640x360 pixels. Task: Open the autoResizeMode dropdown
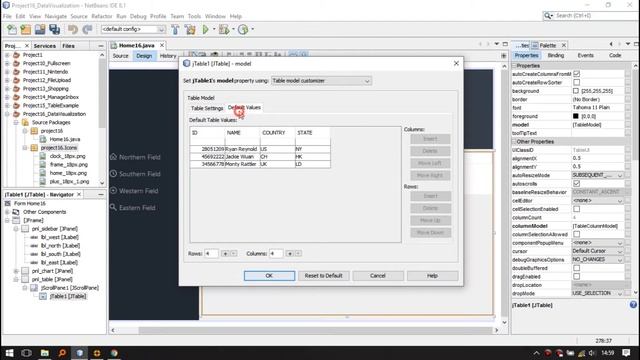598,175
